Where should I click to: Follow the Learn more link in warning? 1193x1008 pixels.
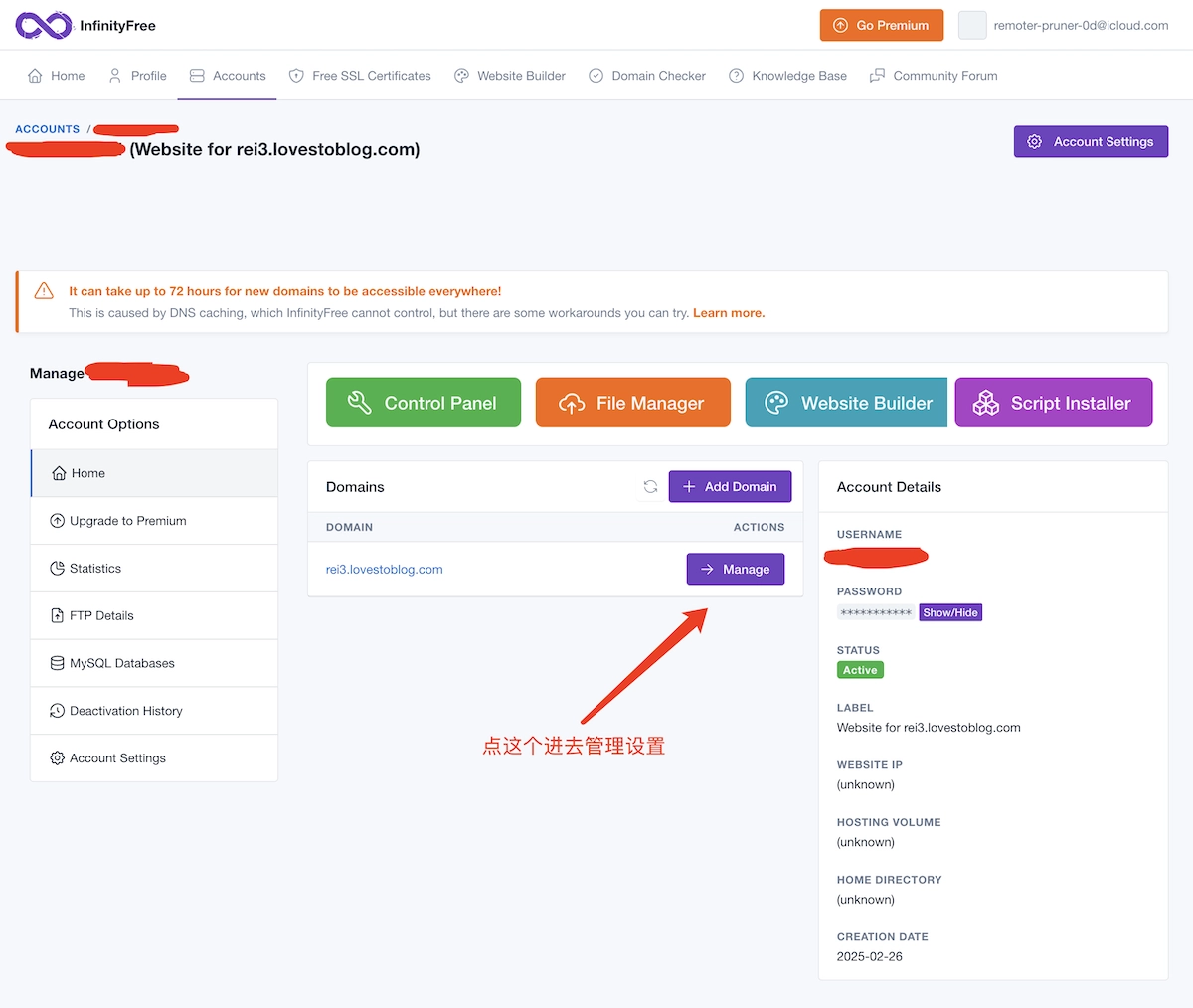[x=728, y=313]
